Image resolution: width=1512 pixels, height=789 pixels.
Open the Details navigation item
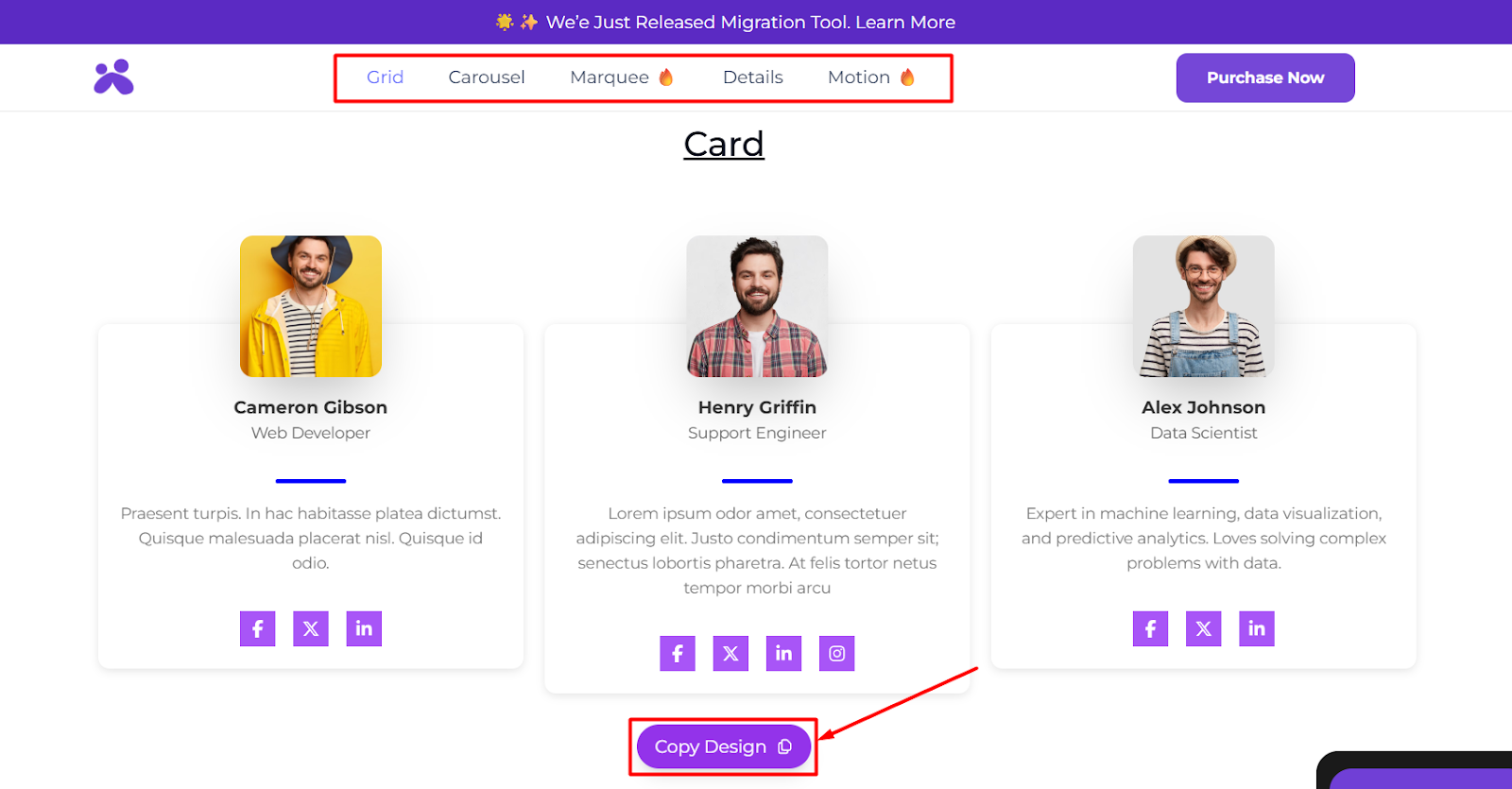pos(752,77)
